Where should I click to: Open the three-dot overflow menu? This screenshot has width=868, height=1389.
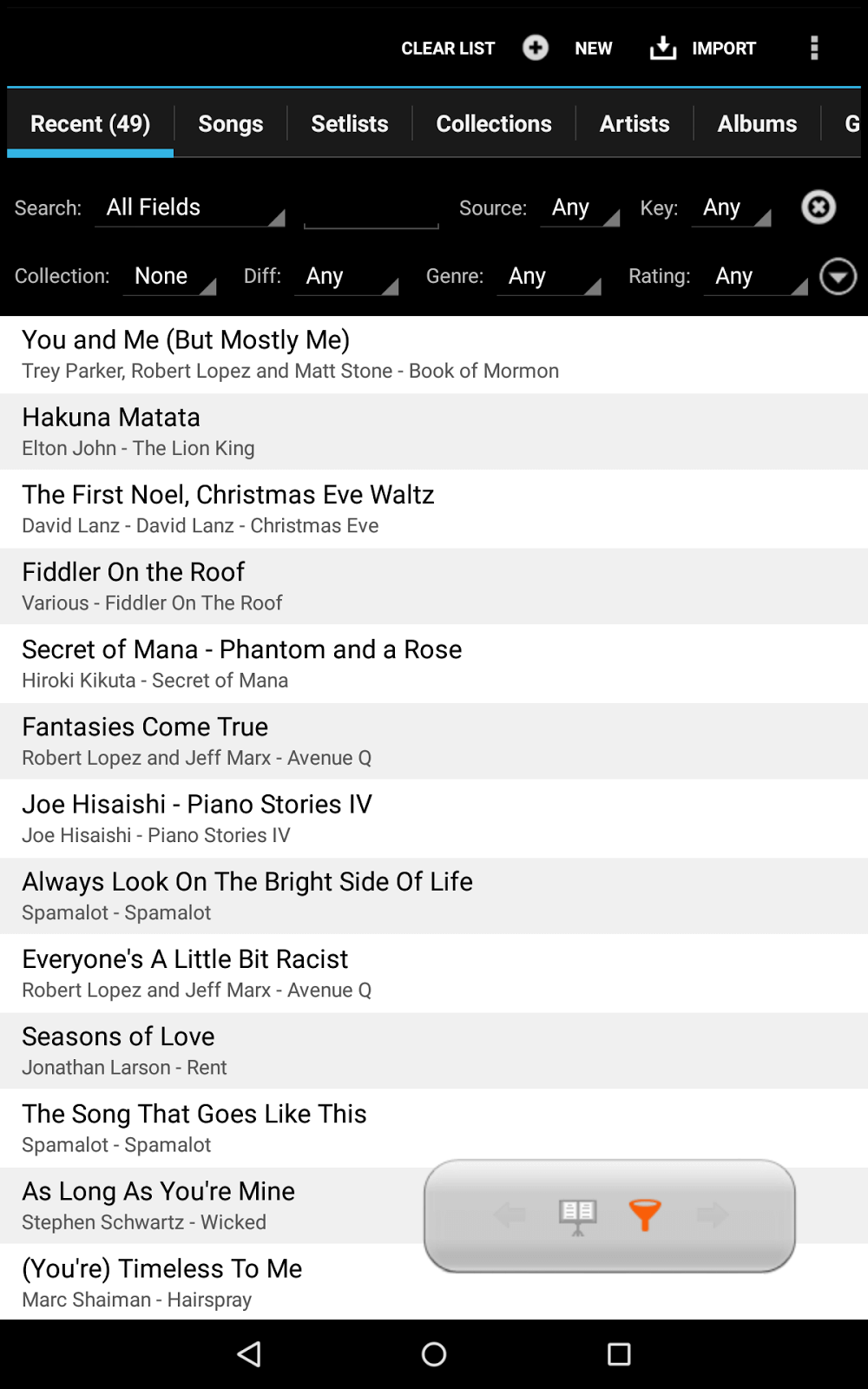pyautogui.click(x=814, y=48)
